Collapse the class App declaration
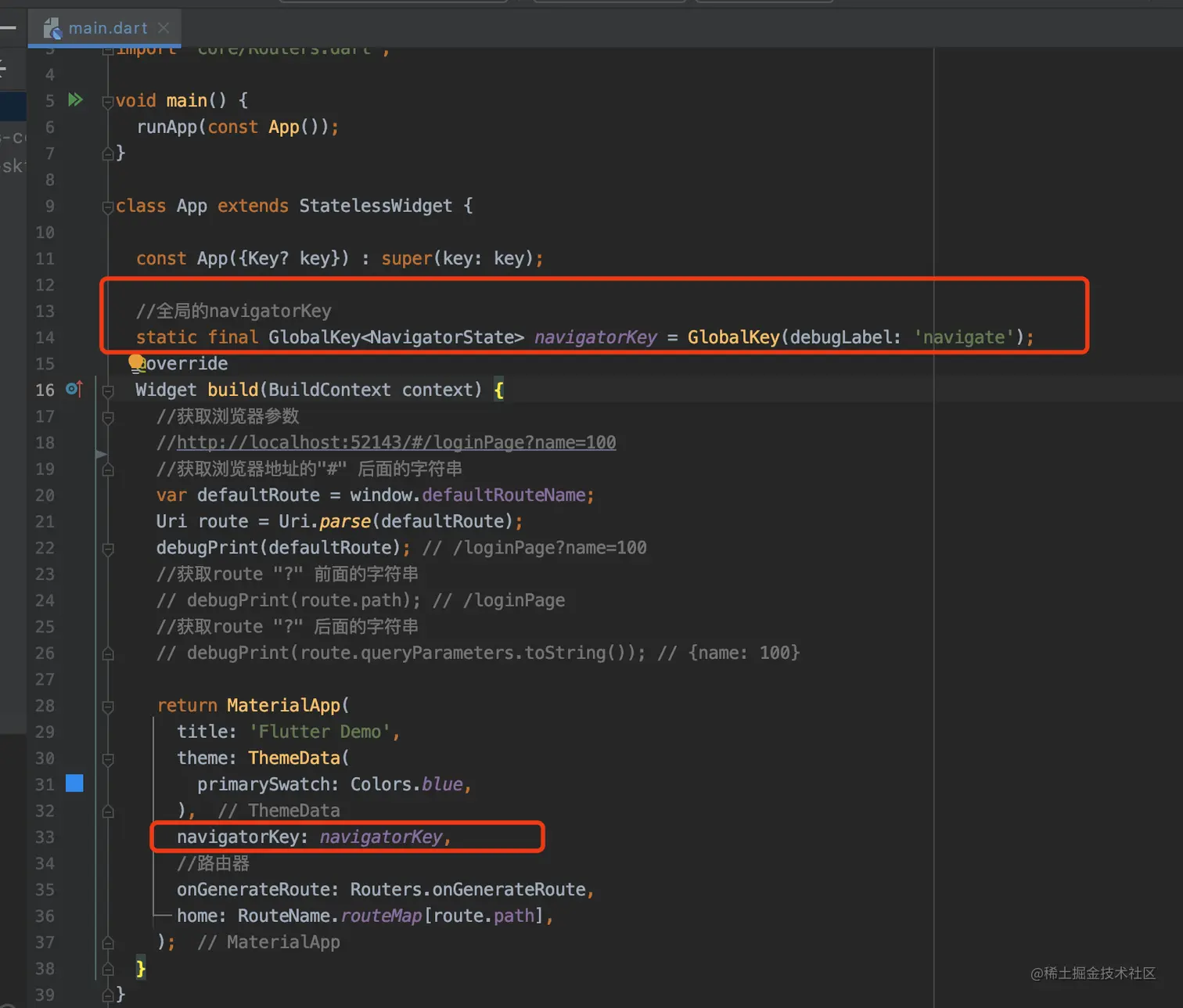 (x=108, y=207)
